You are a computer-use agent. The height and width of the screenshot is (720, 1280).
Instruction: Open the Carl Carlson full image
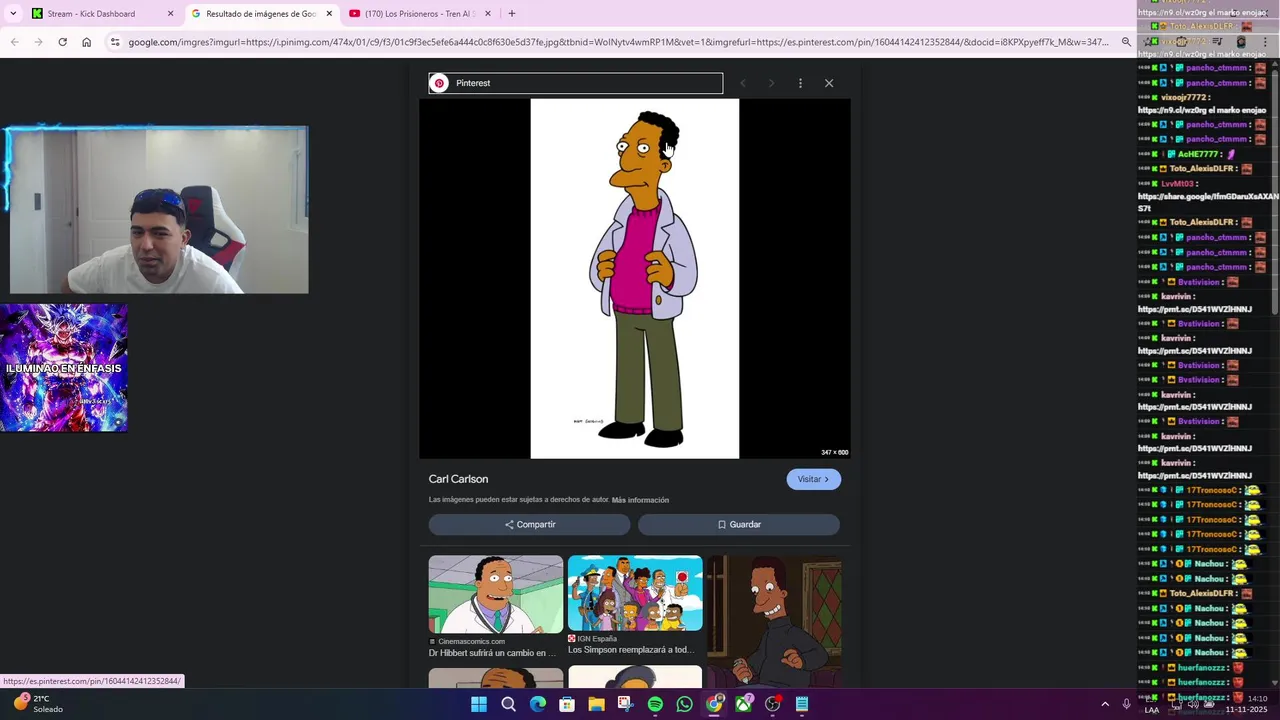coord(635,278)
